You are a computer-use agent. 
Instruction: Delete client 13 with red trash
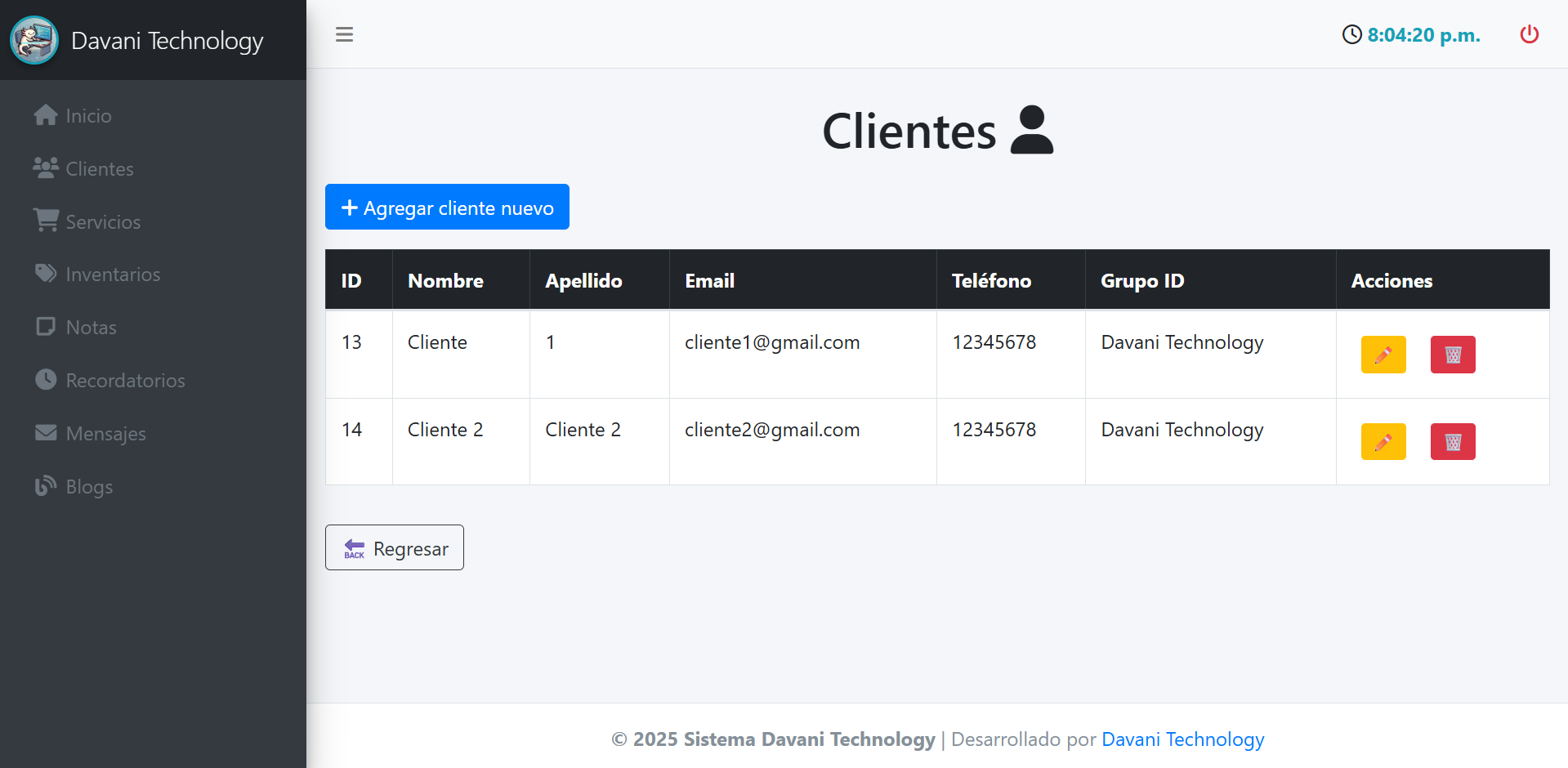coord(1452,355)
